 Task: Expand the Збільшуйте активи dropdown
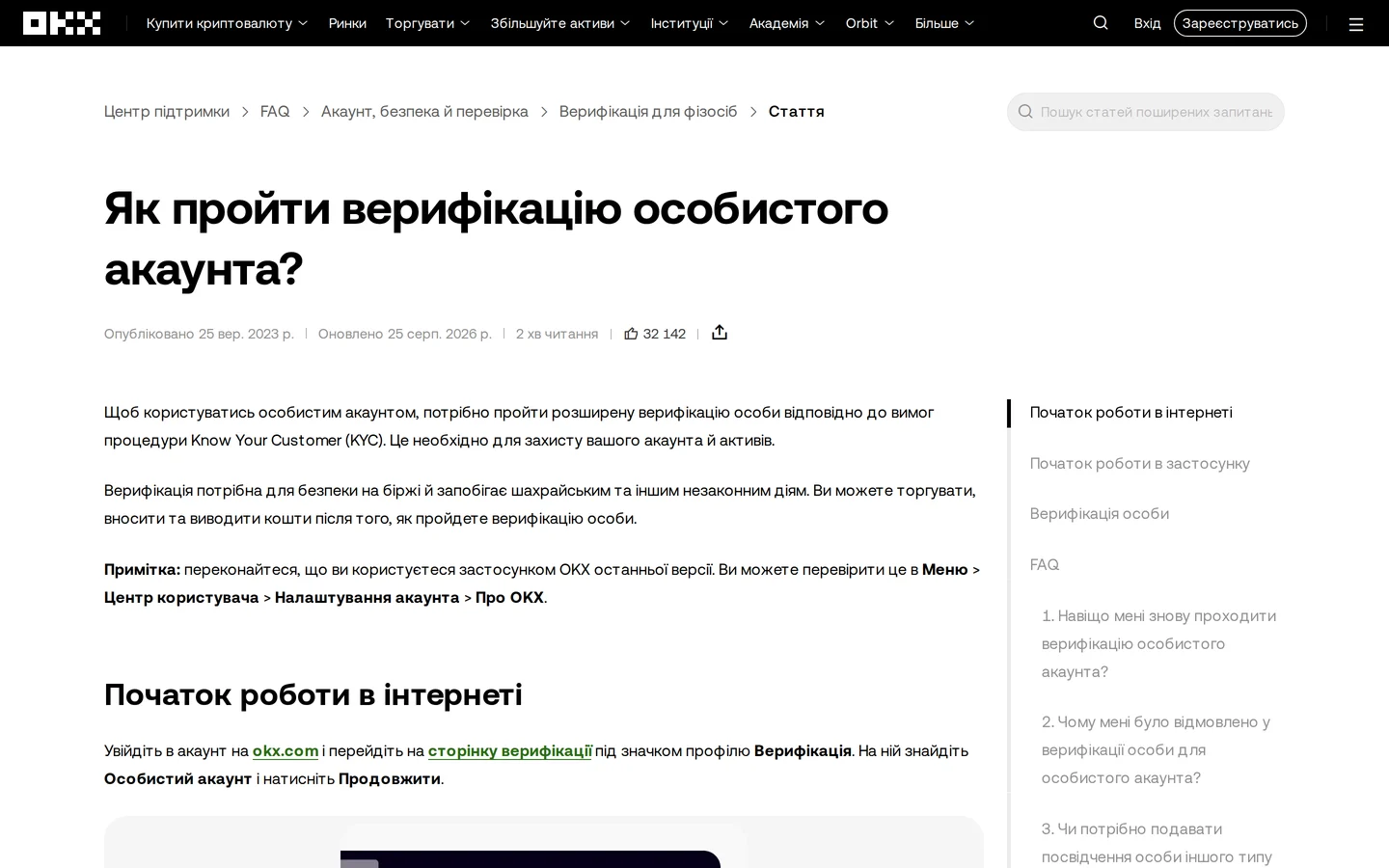(560, 23)
